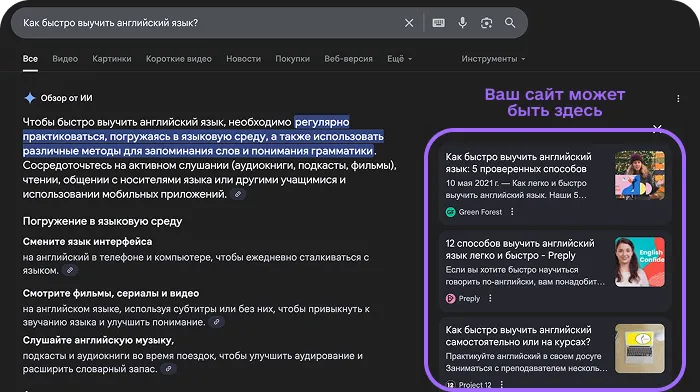
Task: Open the Green Forest result thumbnail
Action: pos(640,175)
